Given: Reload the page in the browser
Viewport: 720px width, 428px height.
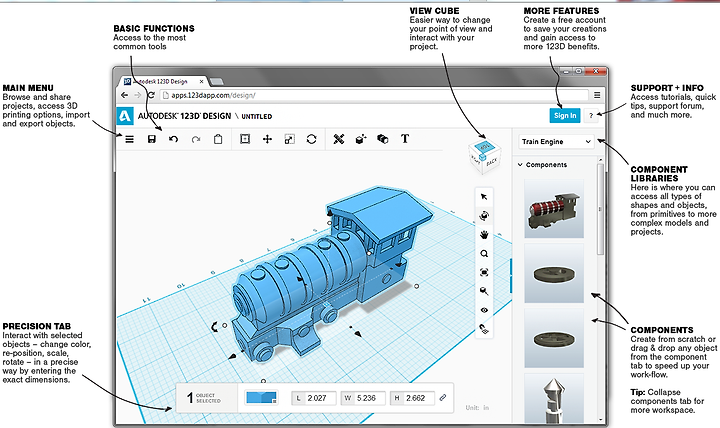Looking at the screenshot, I should pos(151,95).
